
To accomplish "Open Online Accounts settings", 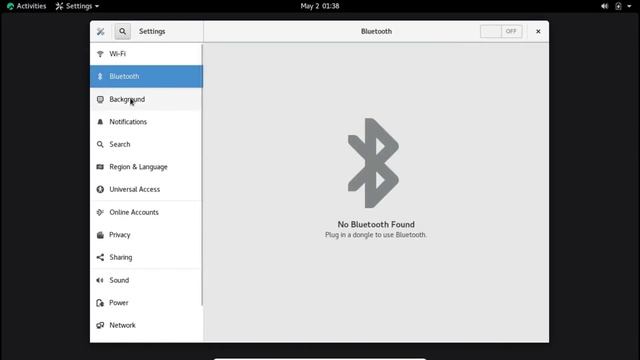I will [x=146, y=212].
